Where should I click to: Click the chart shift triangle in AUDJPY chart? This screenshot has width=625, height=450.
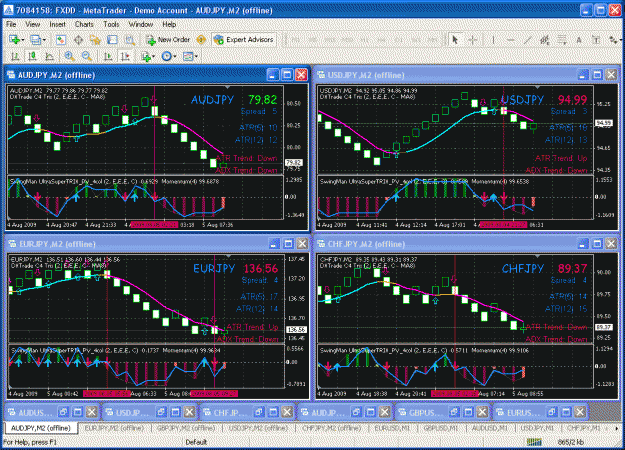click(x=227, y=87)
